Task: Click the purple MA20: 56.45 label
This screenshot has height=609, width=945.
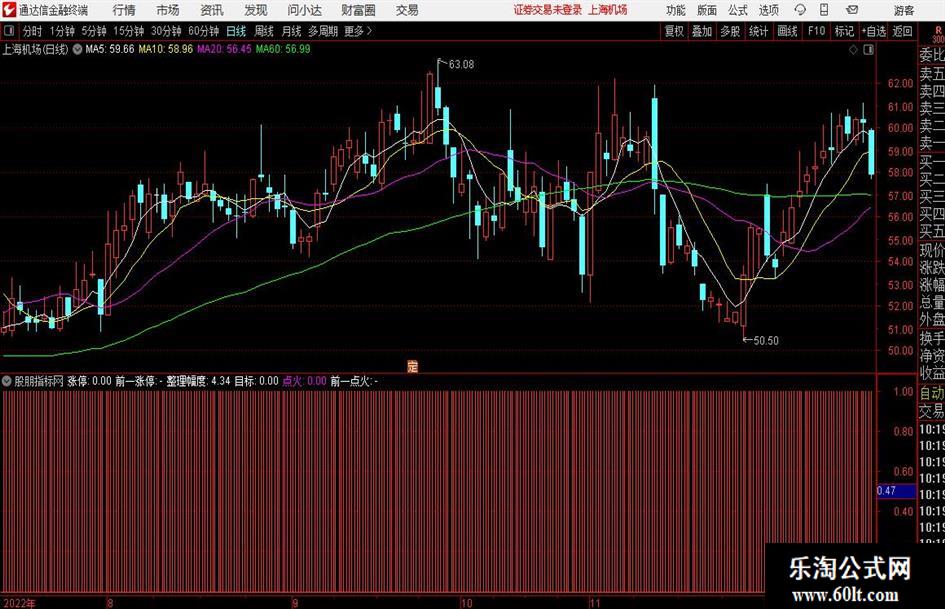Action: [224, 49]
